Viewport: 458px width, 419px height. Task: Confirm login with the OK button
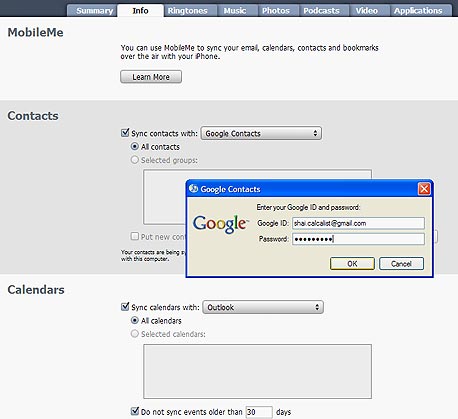[x=352, y=264]
